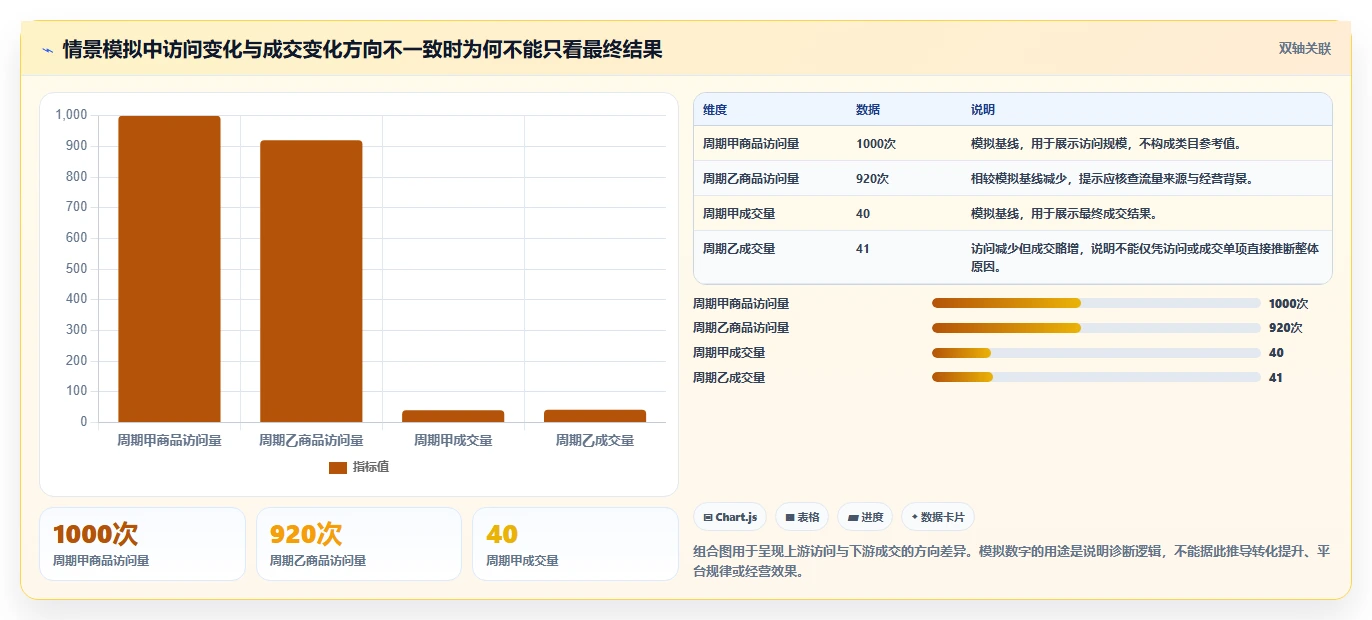Open the 1000次 data card
The image size is (1372, 620).
142,544
